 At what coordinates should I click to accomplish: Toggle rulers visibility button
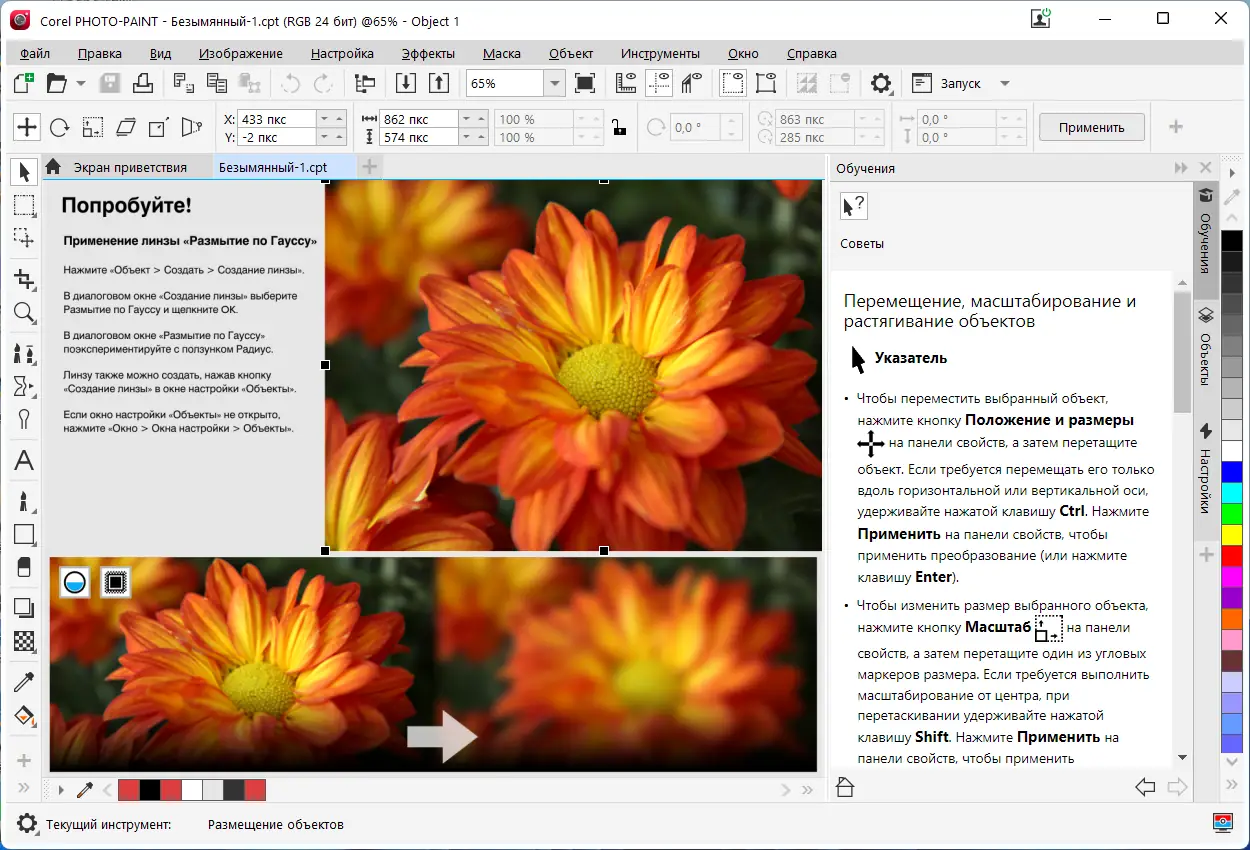coord(626,83)
